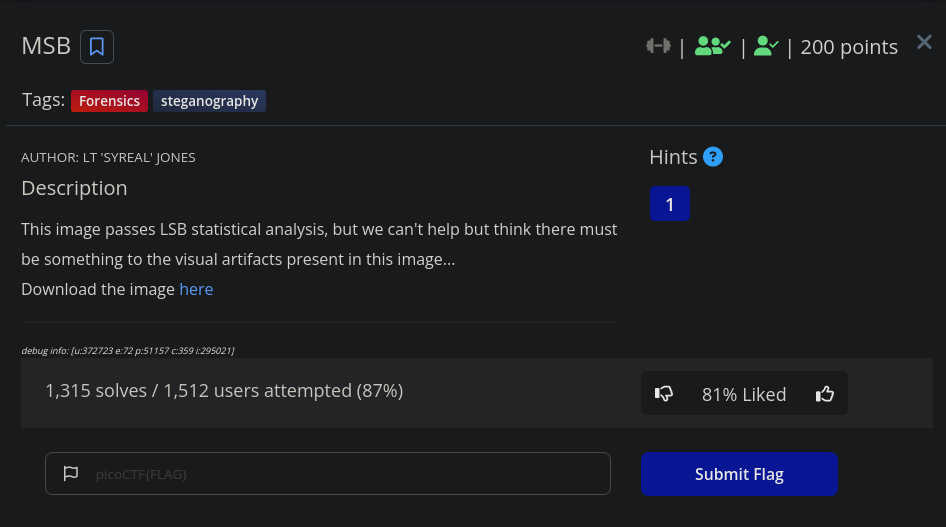This screenshot has width=946, height=527.
Task: Click the Submit Flag button
Action: click(739, 474)
